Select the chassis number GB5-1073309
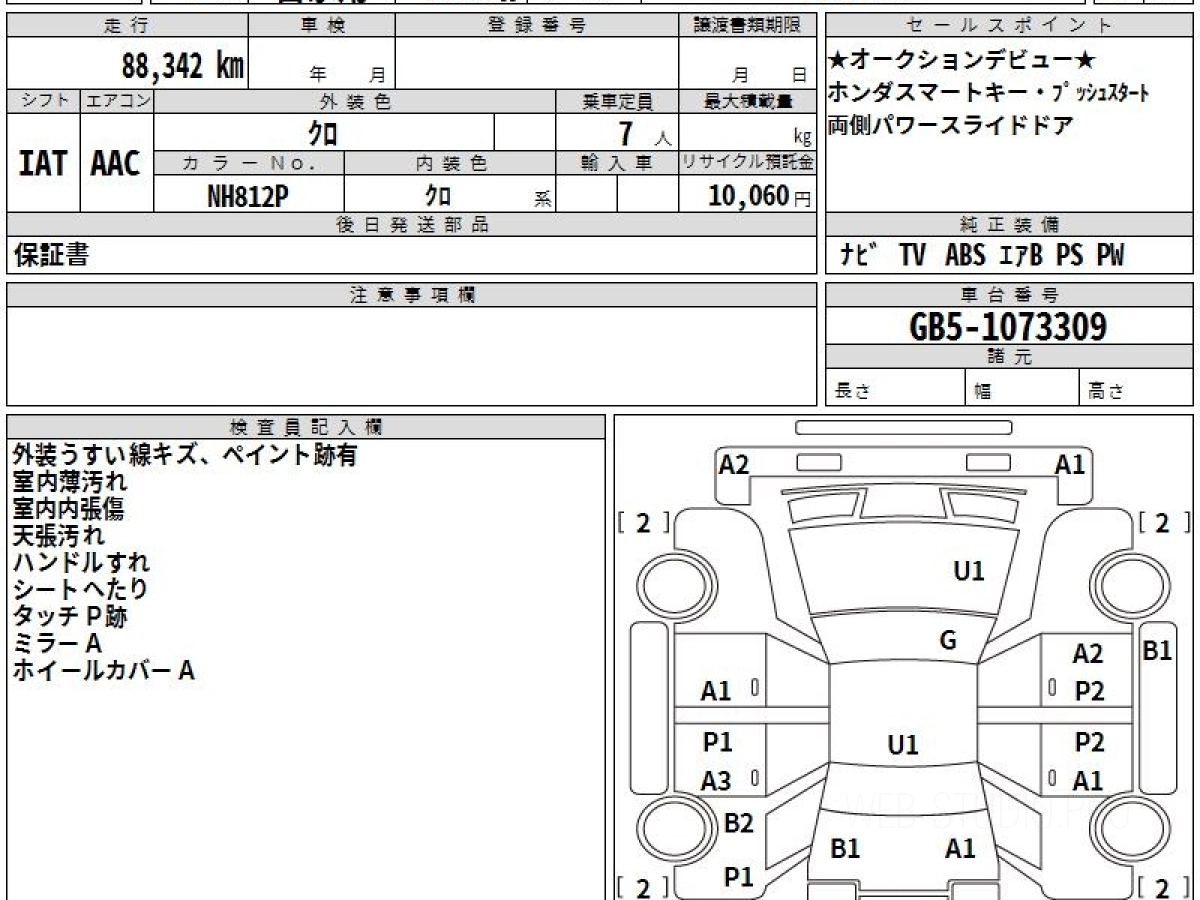This screenshot has height=900, width=1200. click(x=1009, y=327)
